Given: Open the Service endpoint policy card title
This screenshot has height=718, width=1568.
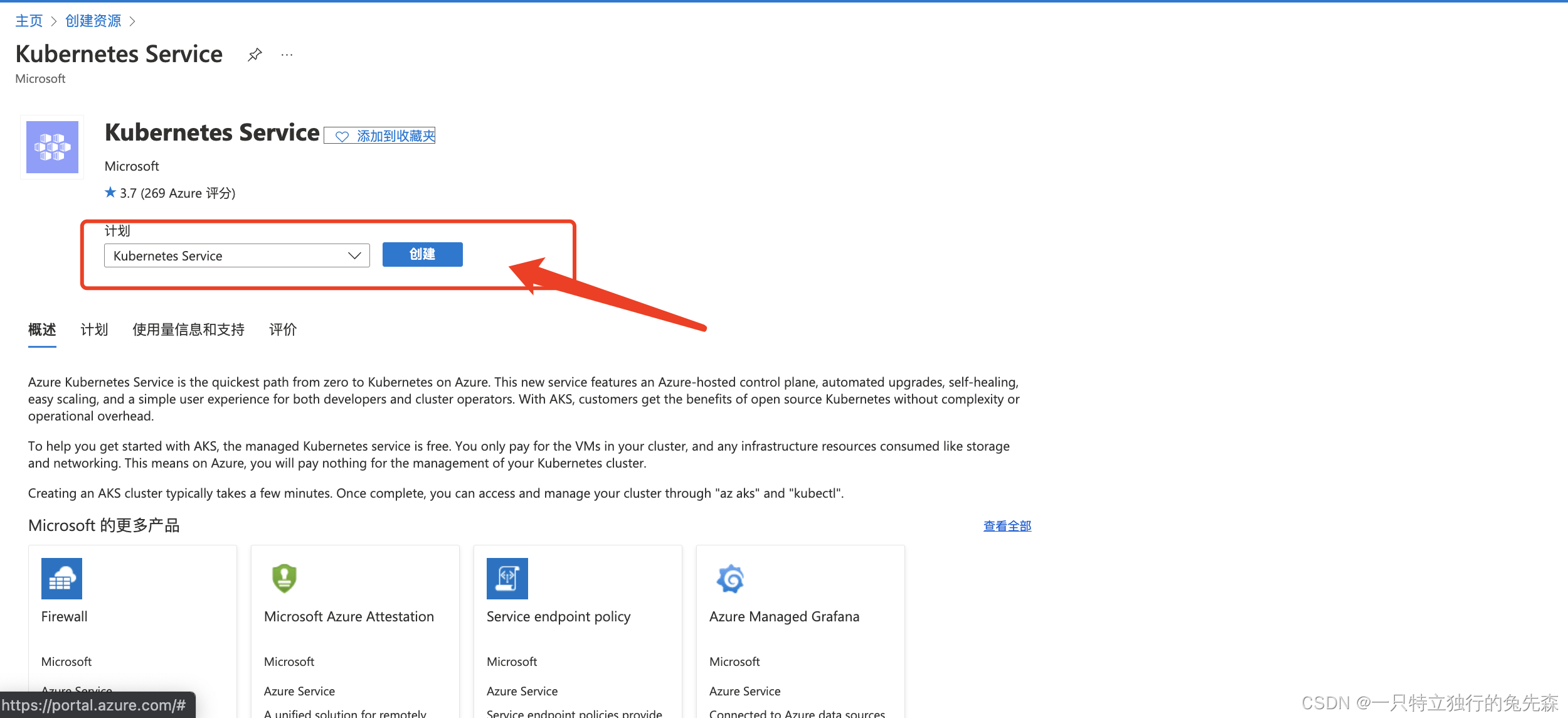Looking at the screenshot, I should [558, 617].
